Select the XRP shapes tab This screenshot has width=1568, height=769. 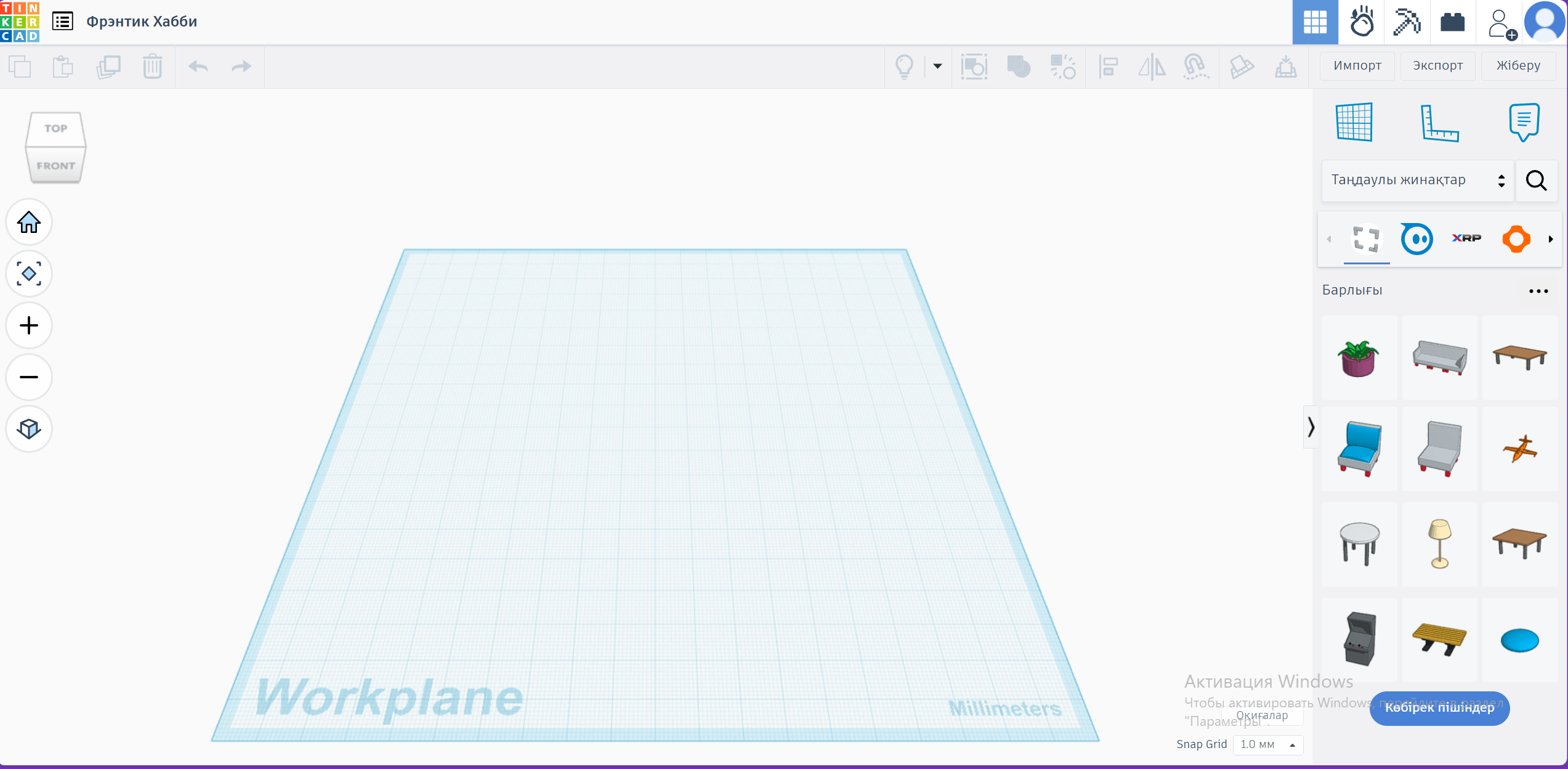[x=1466, y=238]
